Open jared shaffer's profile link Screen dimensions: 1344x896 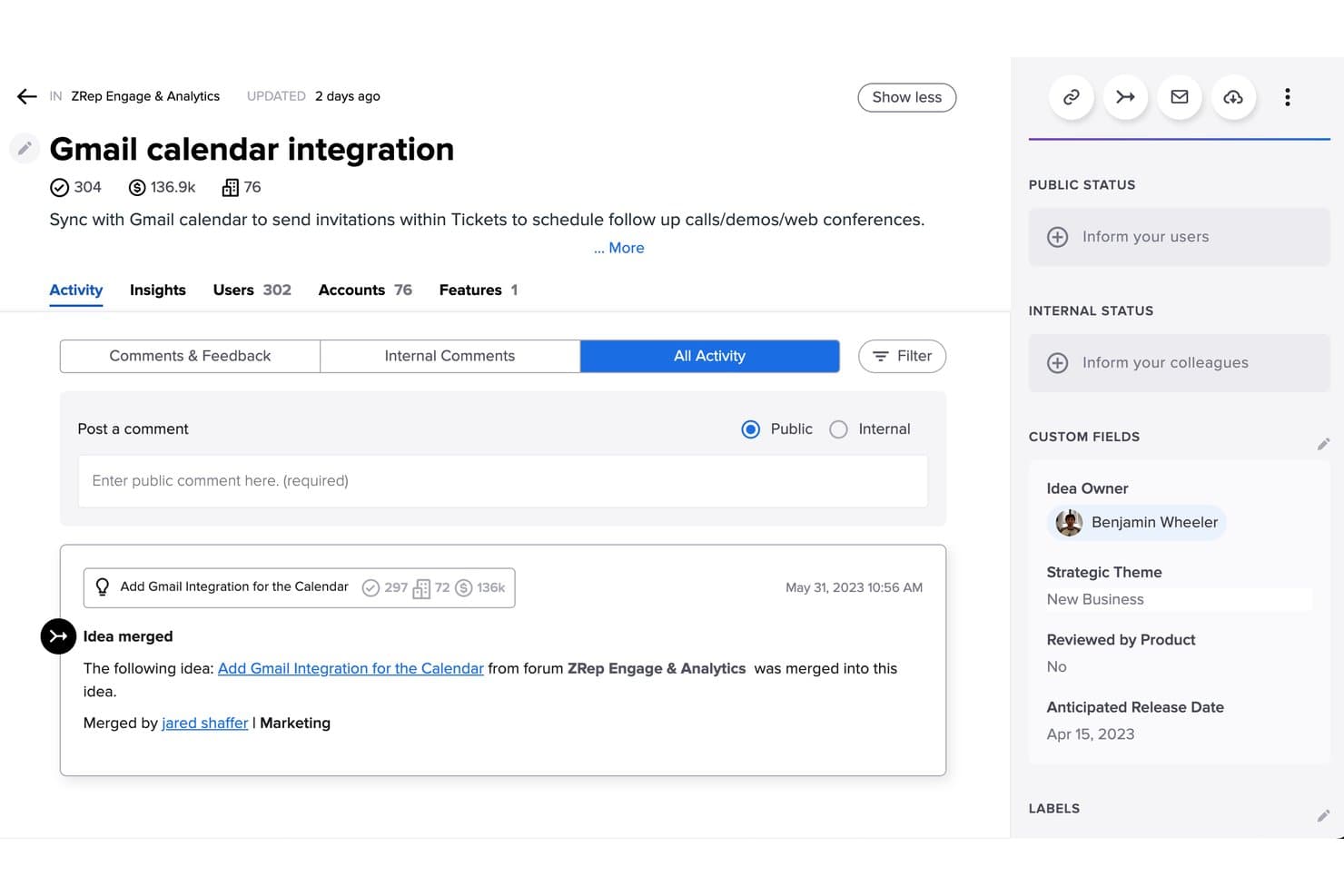tap(204, 723)
